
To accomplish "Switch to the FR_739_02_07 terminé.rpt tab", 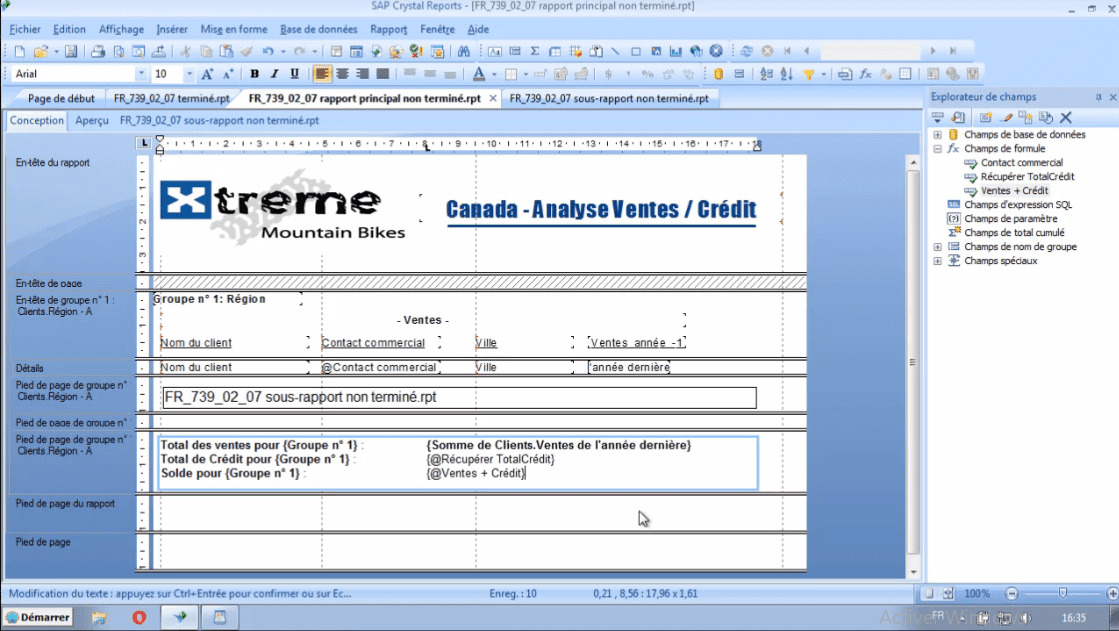I will tap(172, 99).
